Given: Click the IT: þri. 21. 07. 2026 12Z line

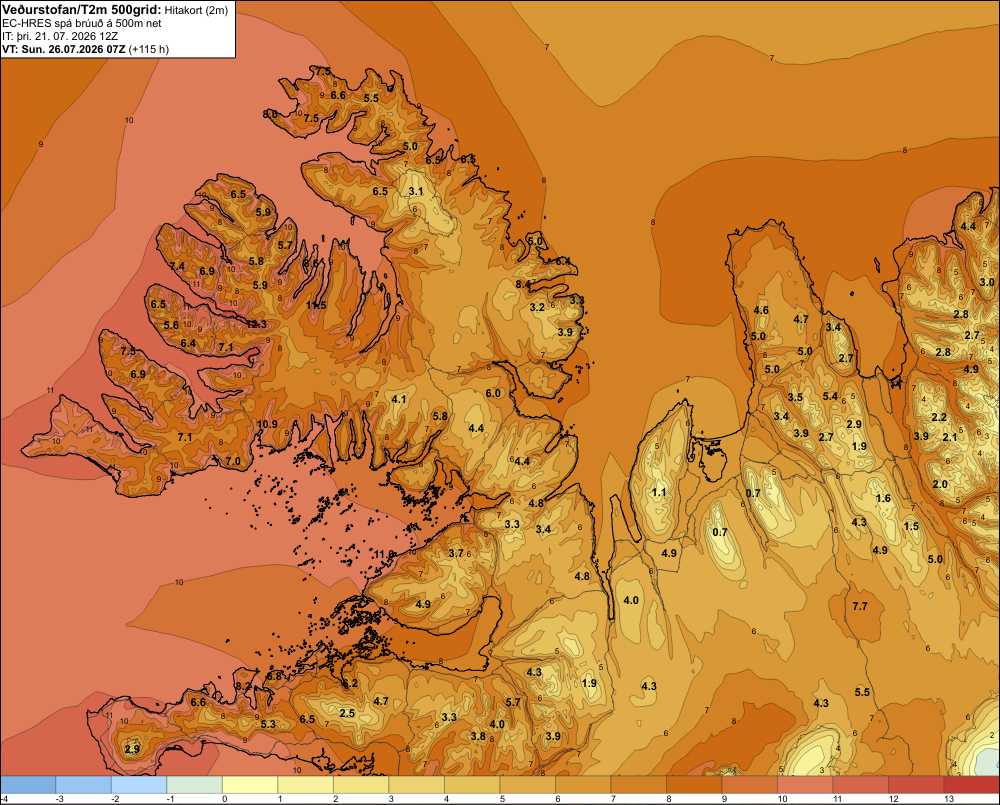Looking at the screenshot, I should pos(59,36).
